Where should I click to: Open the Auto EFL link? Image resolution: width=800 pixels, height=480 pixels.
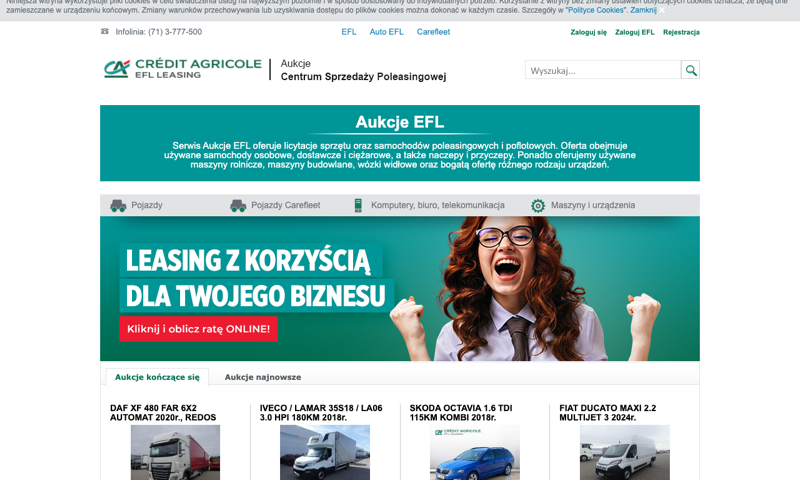pos(386,32)
